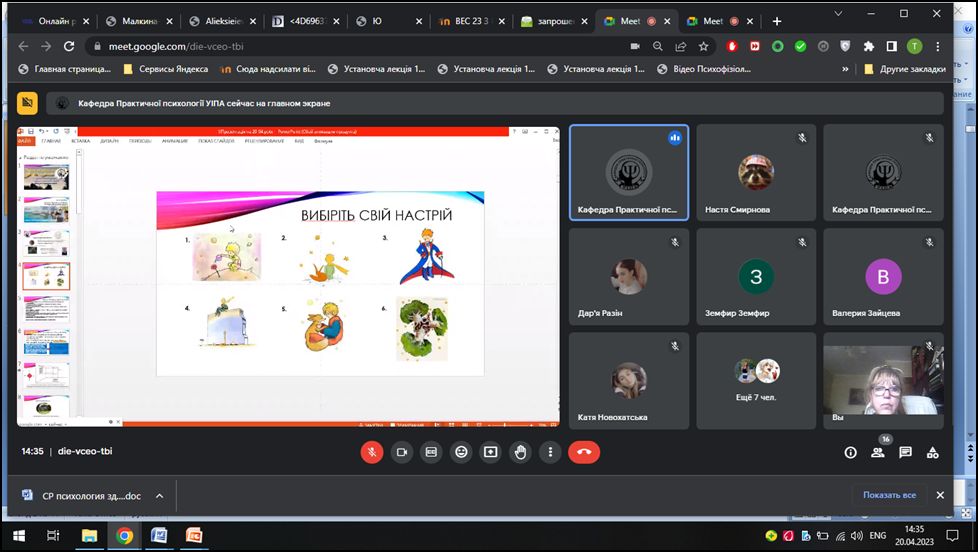Select Валерия Зайцева participant tile

(x=883, y=276)
